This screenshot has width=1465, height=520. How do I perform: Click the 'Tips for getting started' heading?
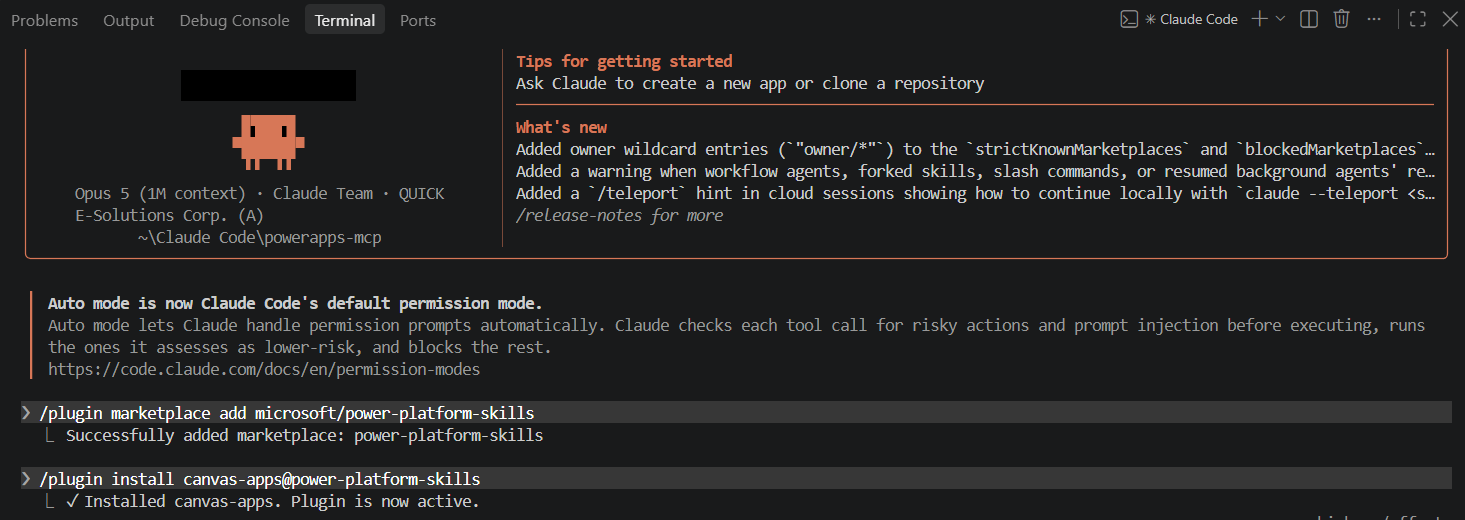(624, 61)
